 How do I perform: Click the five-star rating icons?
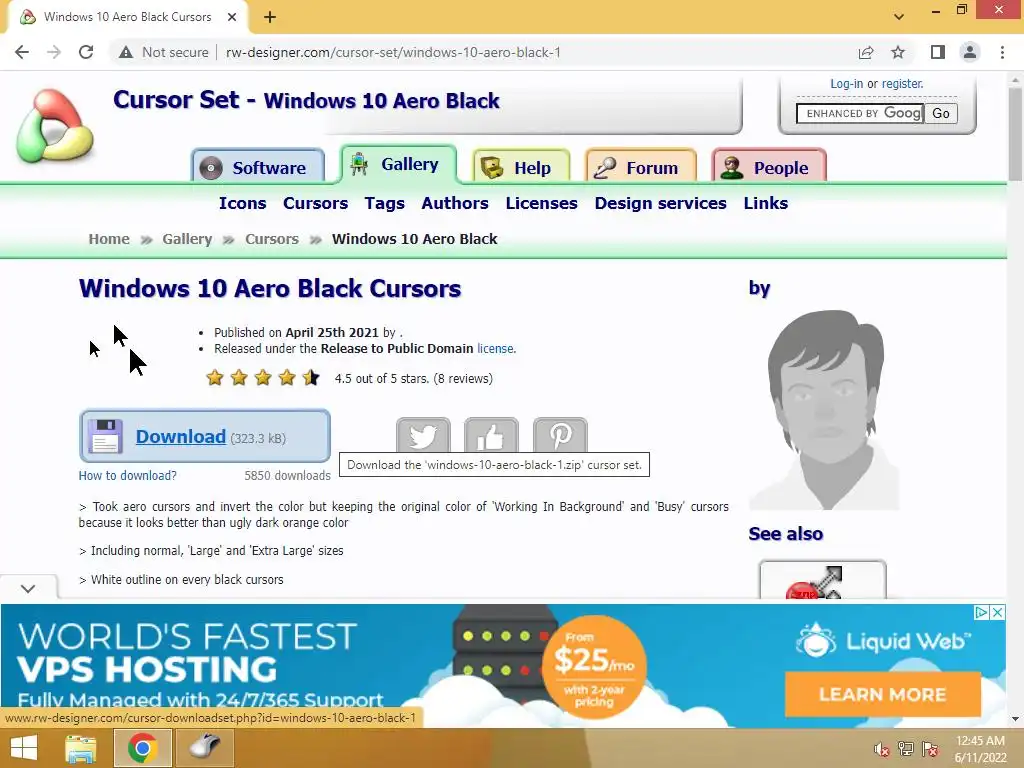[263, 377]
